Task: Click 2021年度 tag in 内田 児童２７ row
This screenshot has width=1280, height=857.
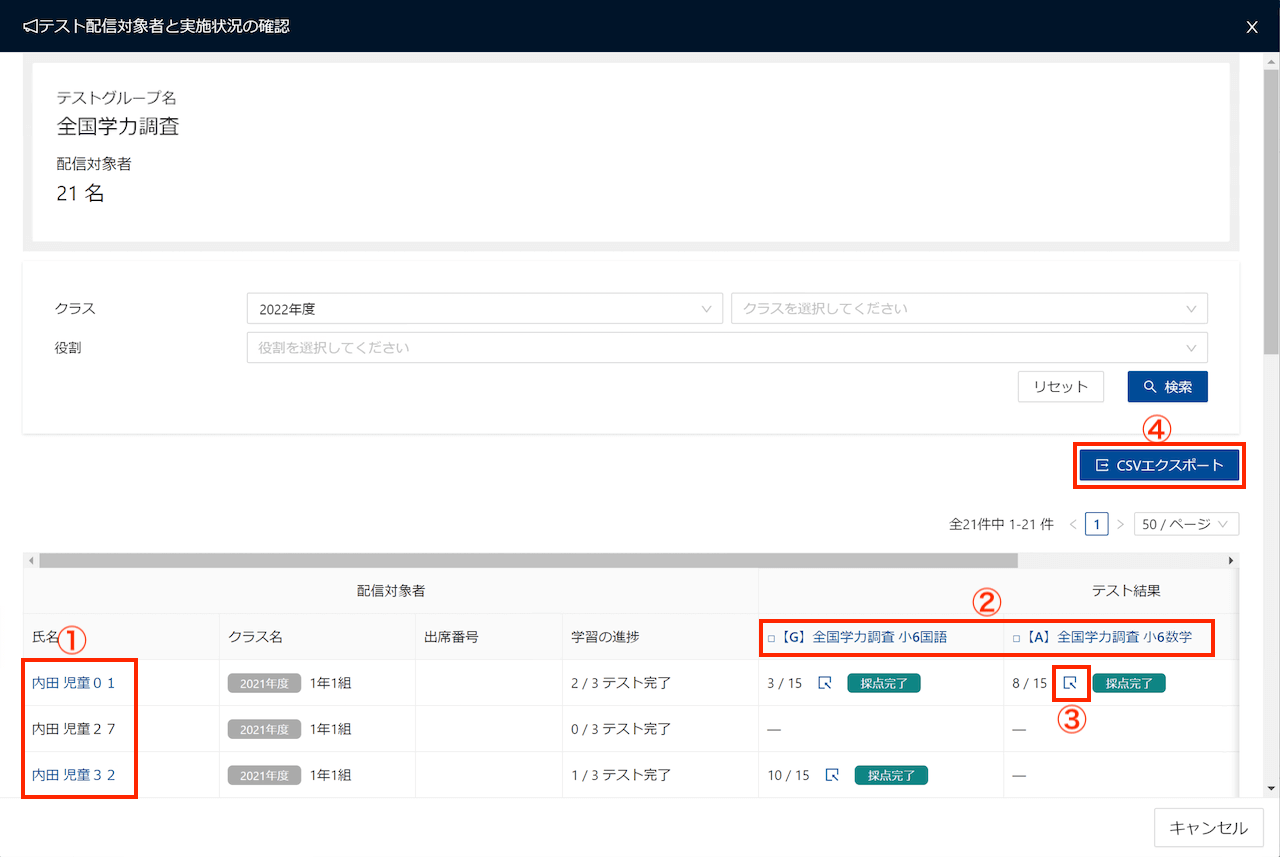Action: 265,729
